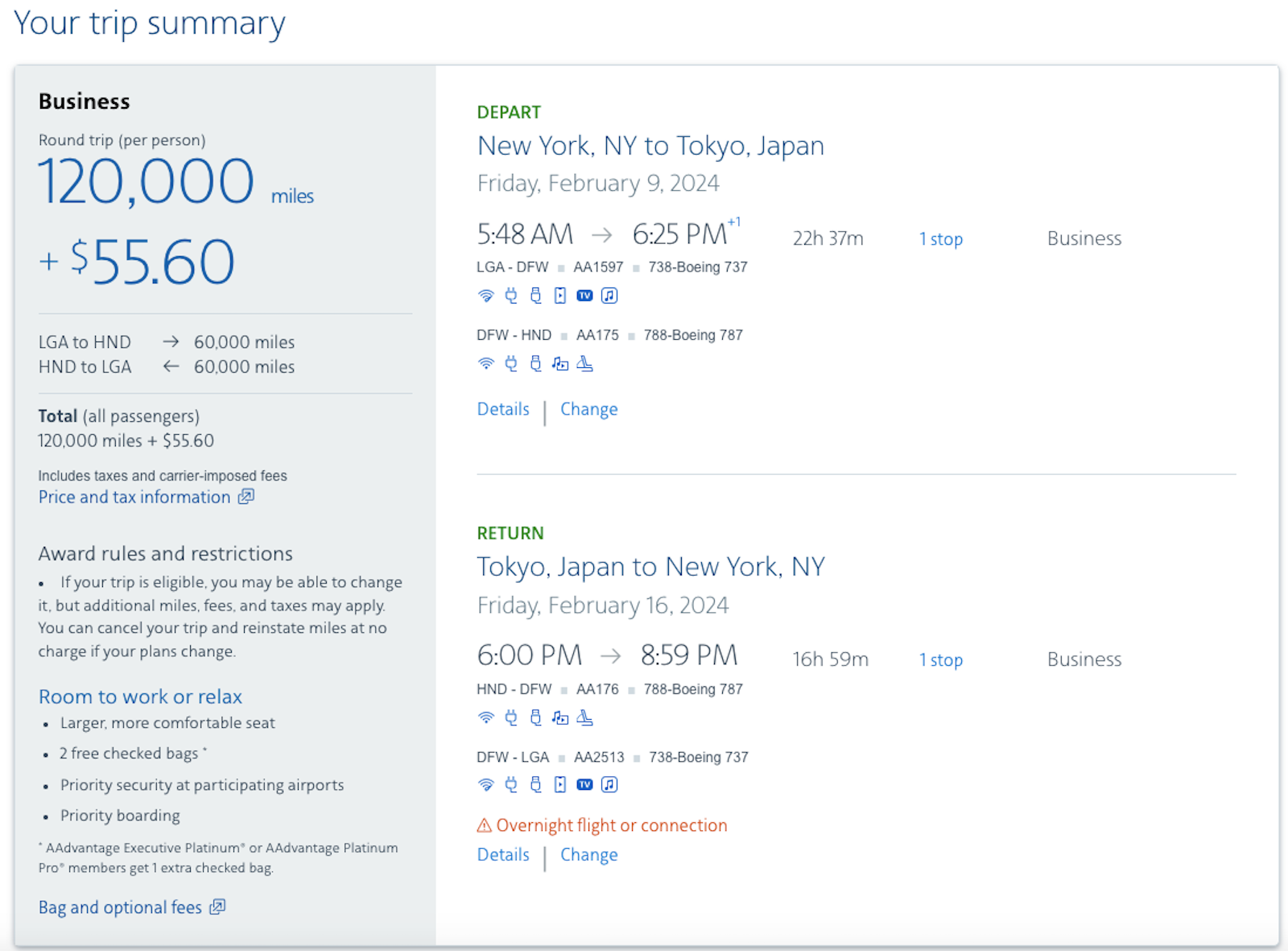Screen dimensions: 1288x951
Task: Click the power outlet icon for AA176
Action: click(511, 717)
